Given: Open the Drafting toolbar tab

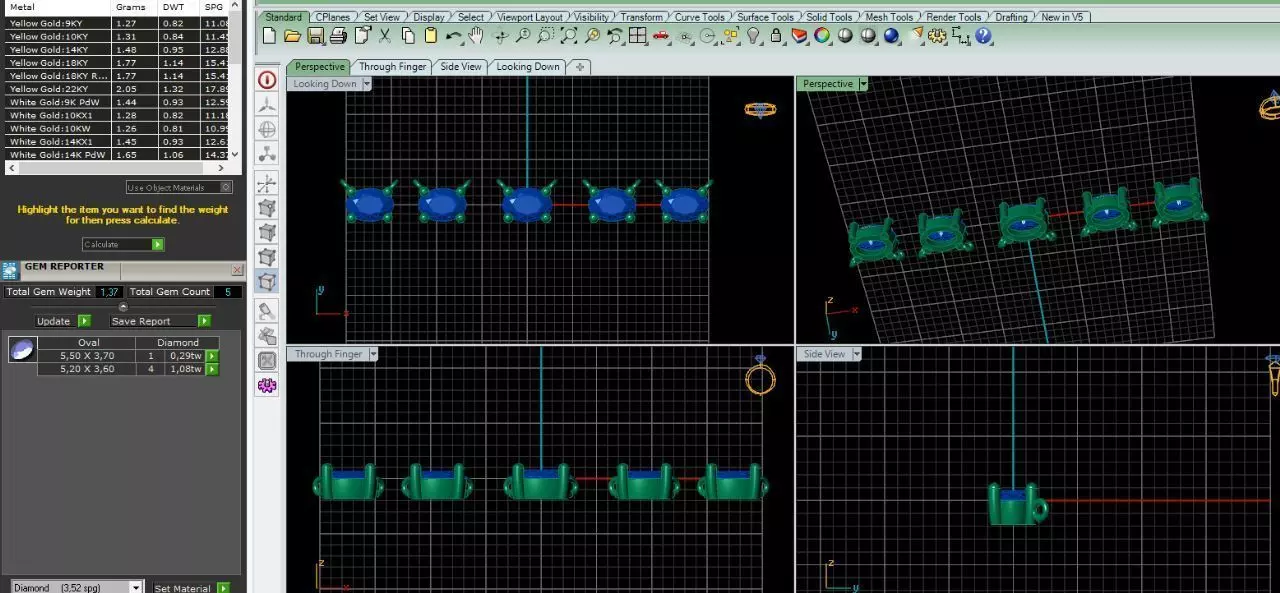Looking at the screenshot, I should click(1011, 17).
